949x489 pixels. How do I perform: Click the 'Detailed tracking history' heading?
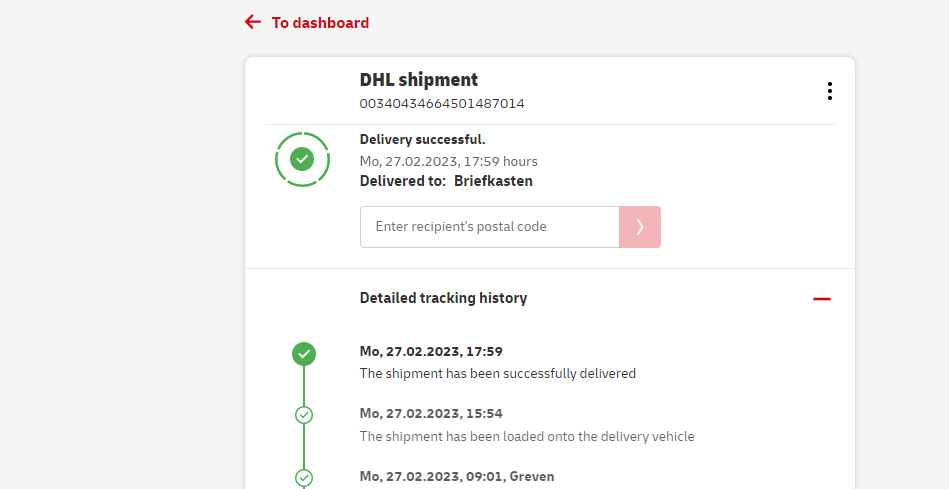pos(443,298)
